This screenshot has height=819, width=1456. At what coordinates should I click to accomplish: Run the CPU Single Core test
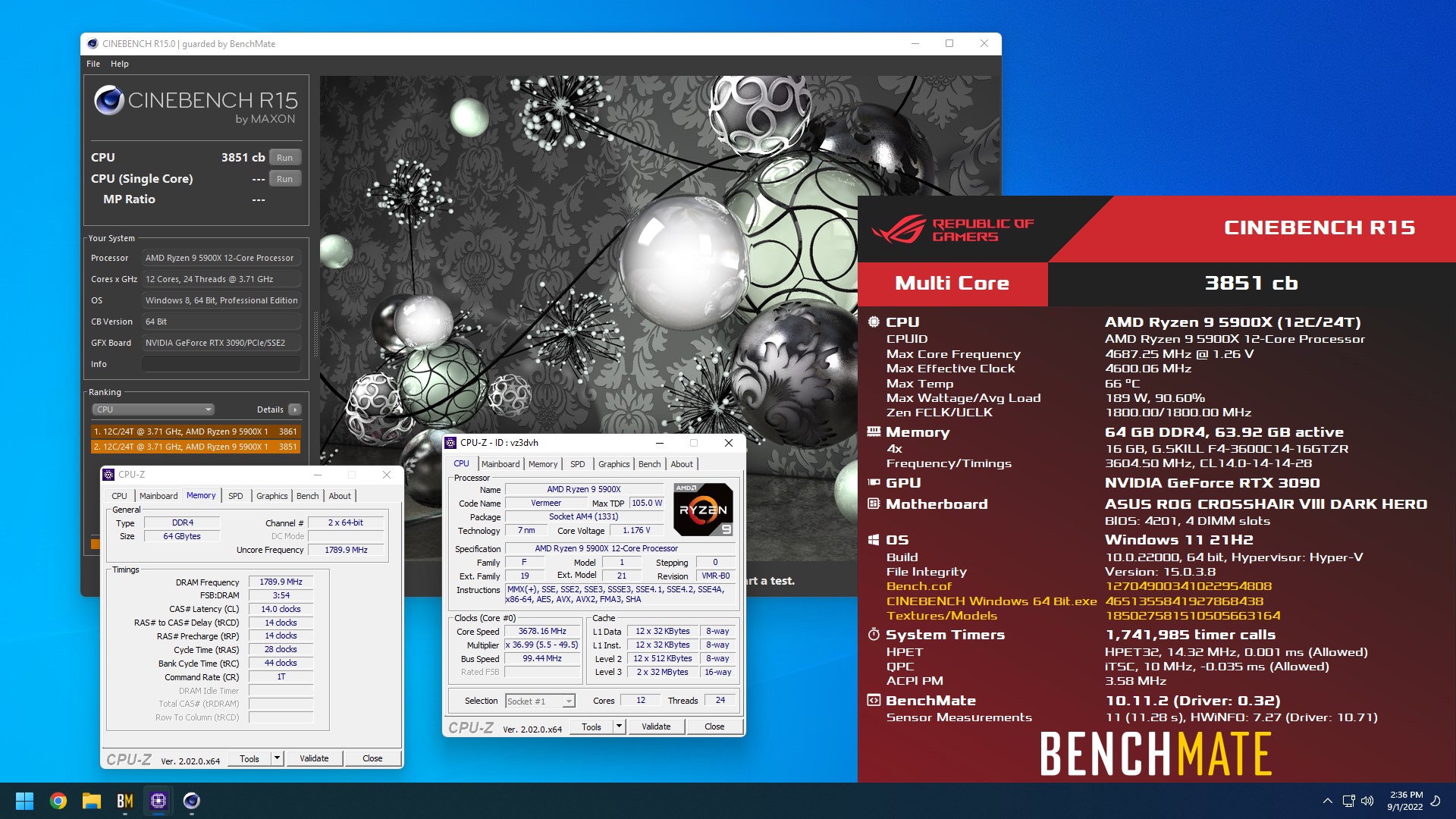[284, 179]
